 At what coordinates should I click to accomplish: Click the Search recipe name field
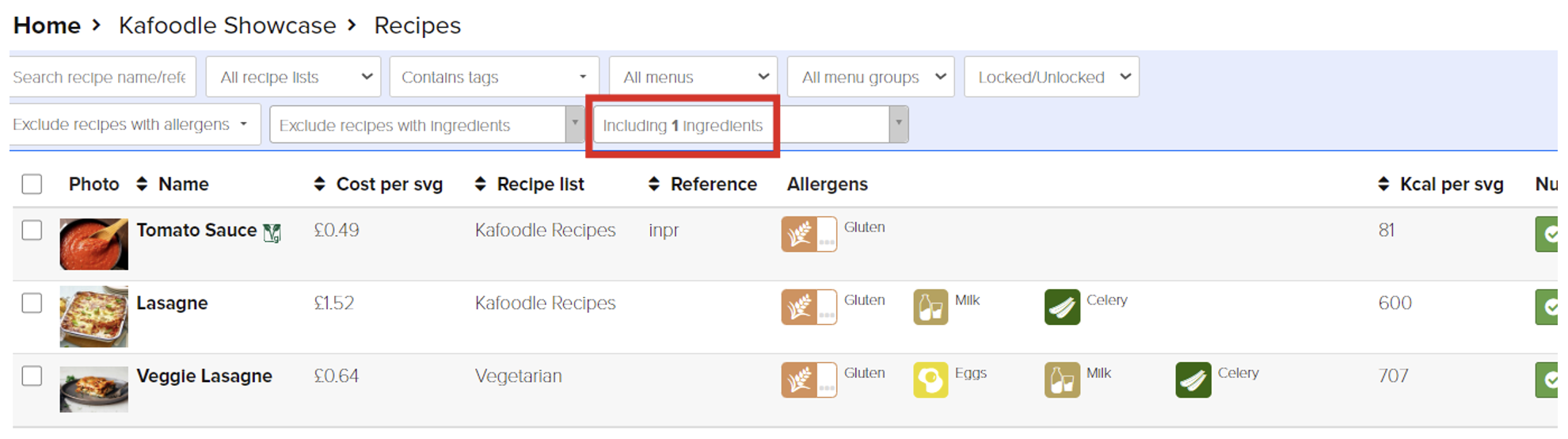pos(101,77)
